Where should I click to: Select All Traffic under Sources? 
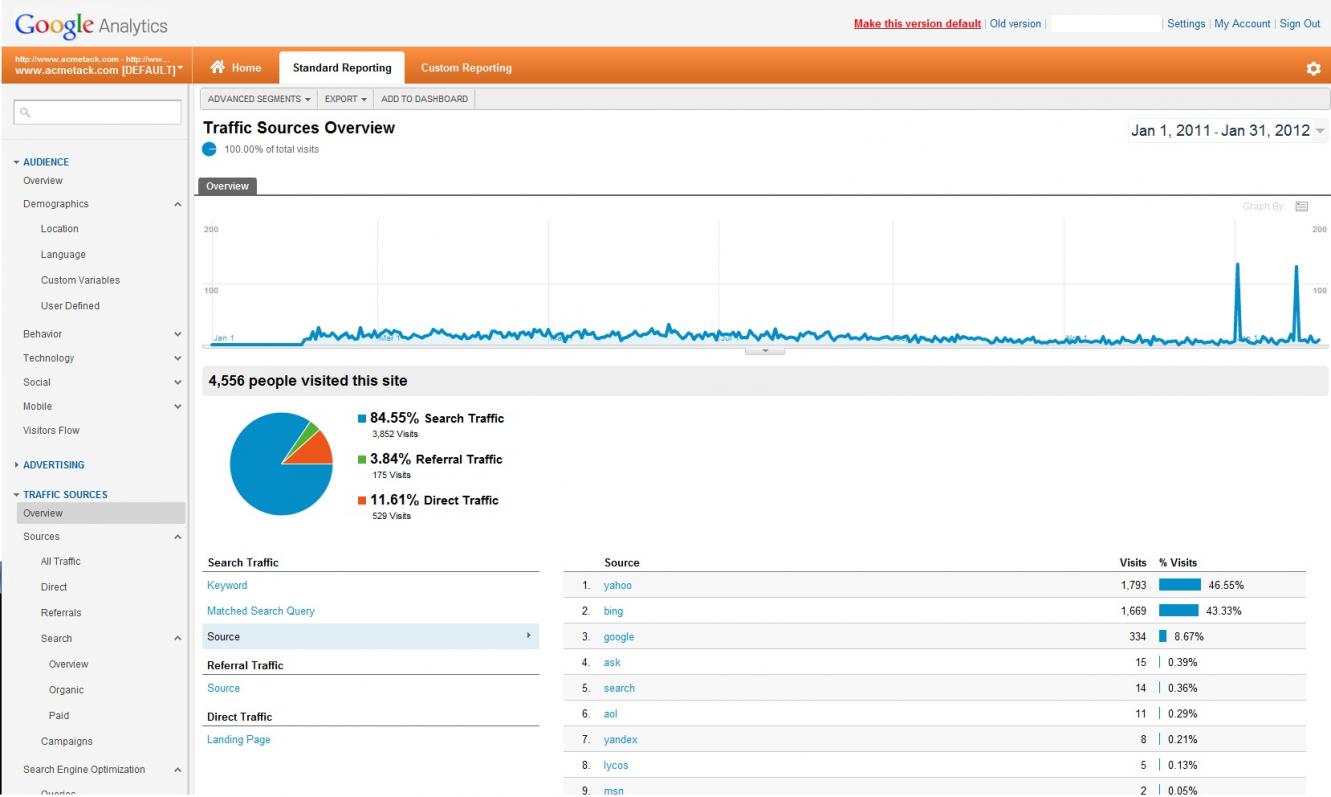point(60,562)
